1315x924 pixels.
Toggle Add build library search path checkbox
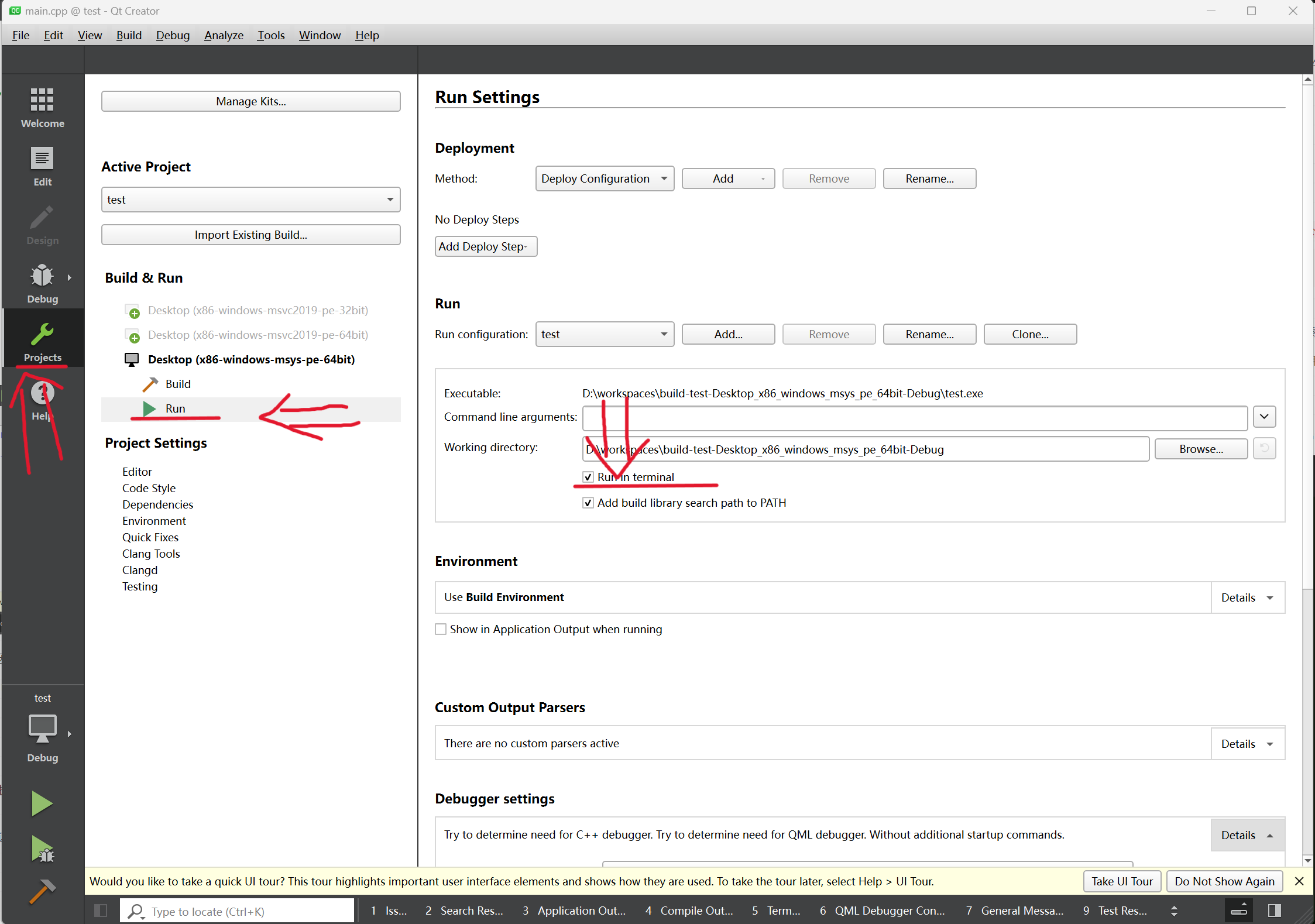point(588,503)
